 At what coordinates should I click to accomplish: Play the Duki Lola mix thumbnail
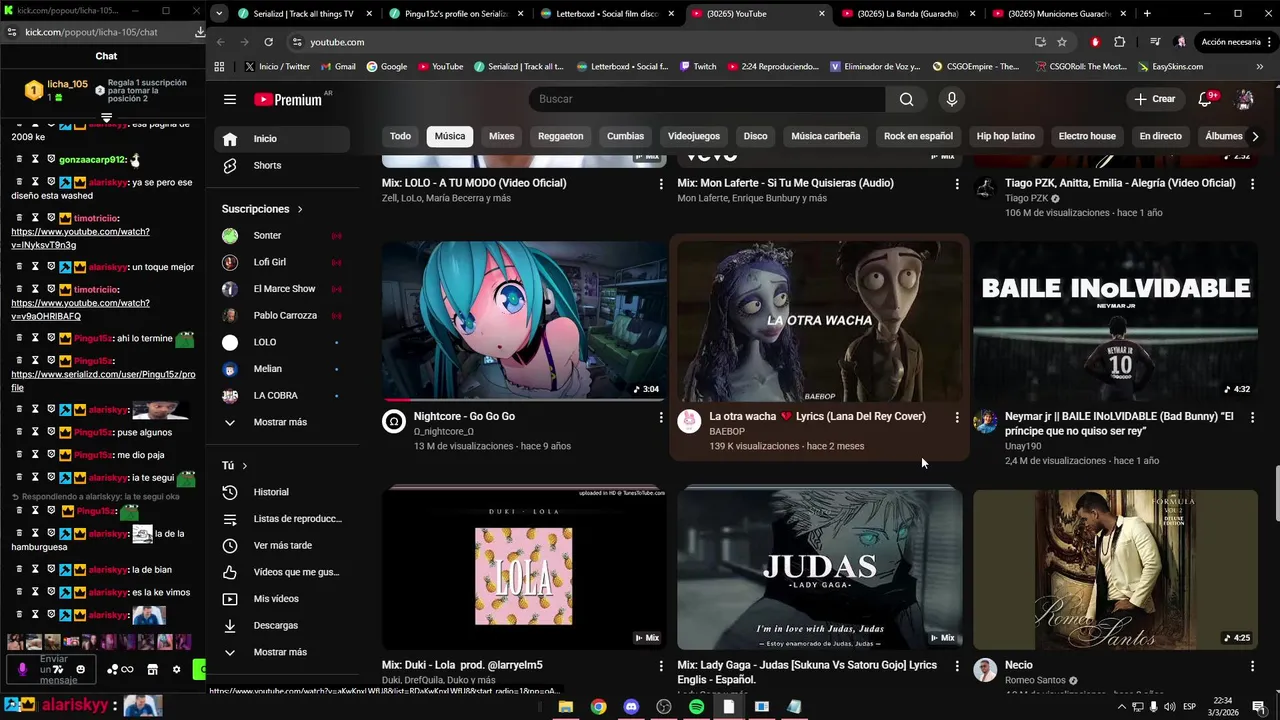(x=524, y=568)
